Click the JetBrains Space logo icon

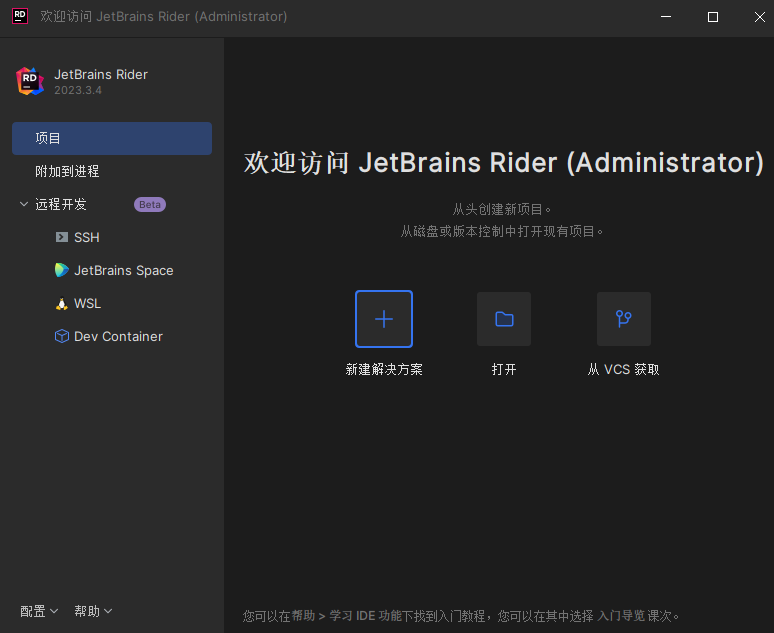tap(62, 270)
